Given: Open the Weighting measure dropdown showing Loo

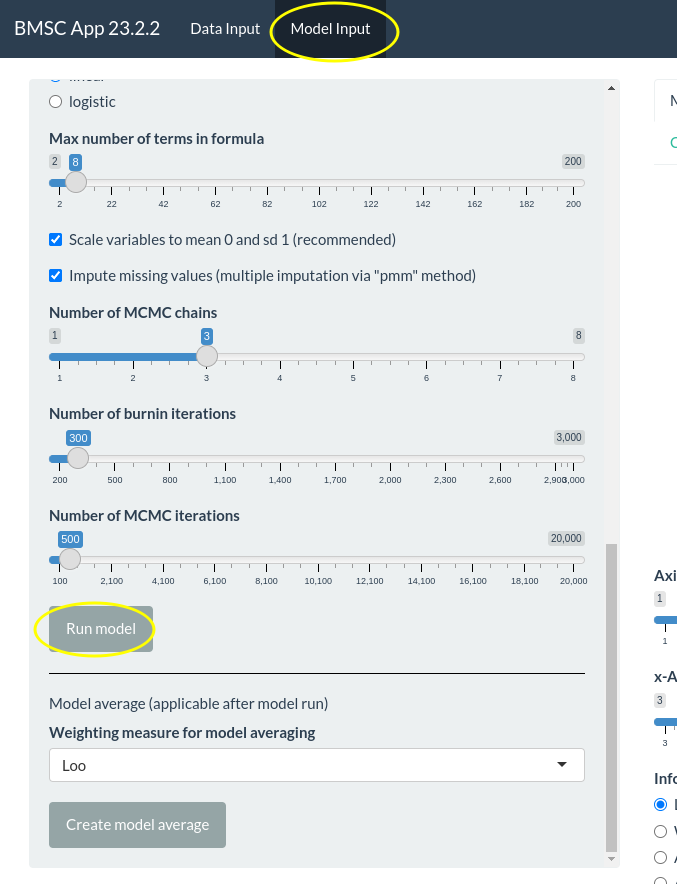Looking at the screenshot, I should click(x=316, y=766).
